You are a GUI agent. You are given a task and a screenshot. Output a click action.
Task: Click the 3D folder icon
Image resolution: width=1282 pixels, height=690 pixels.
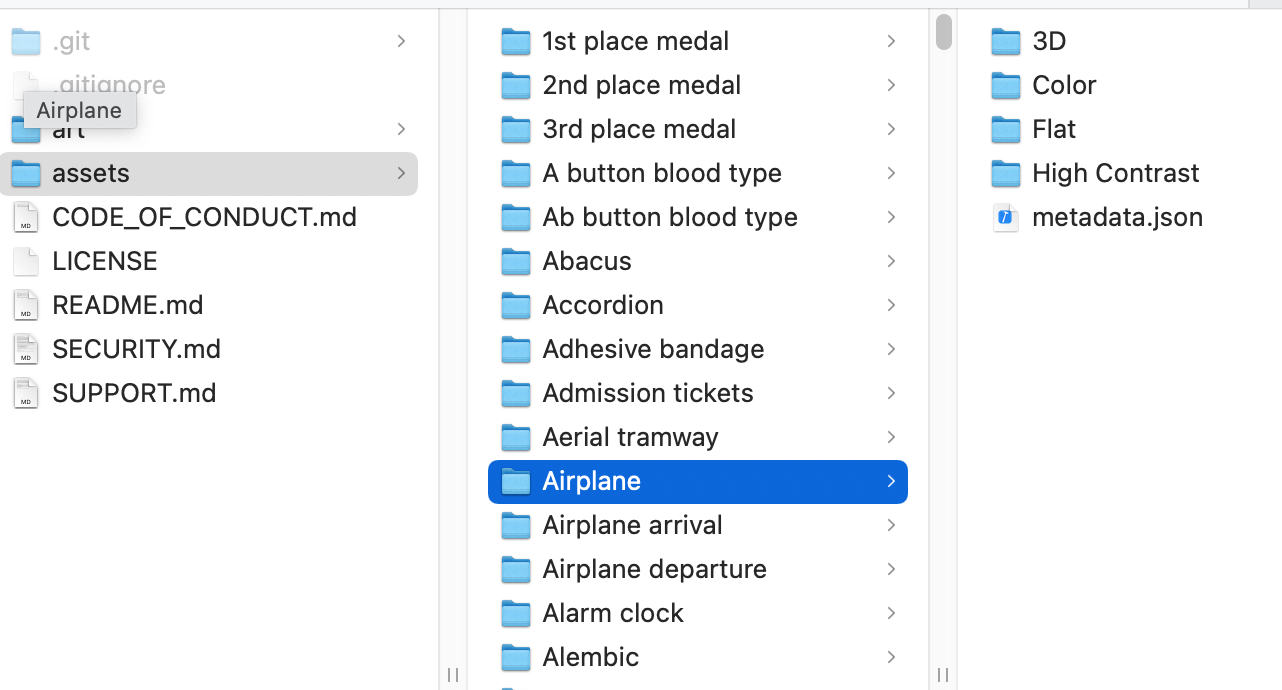[1005, 41]
